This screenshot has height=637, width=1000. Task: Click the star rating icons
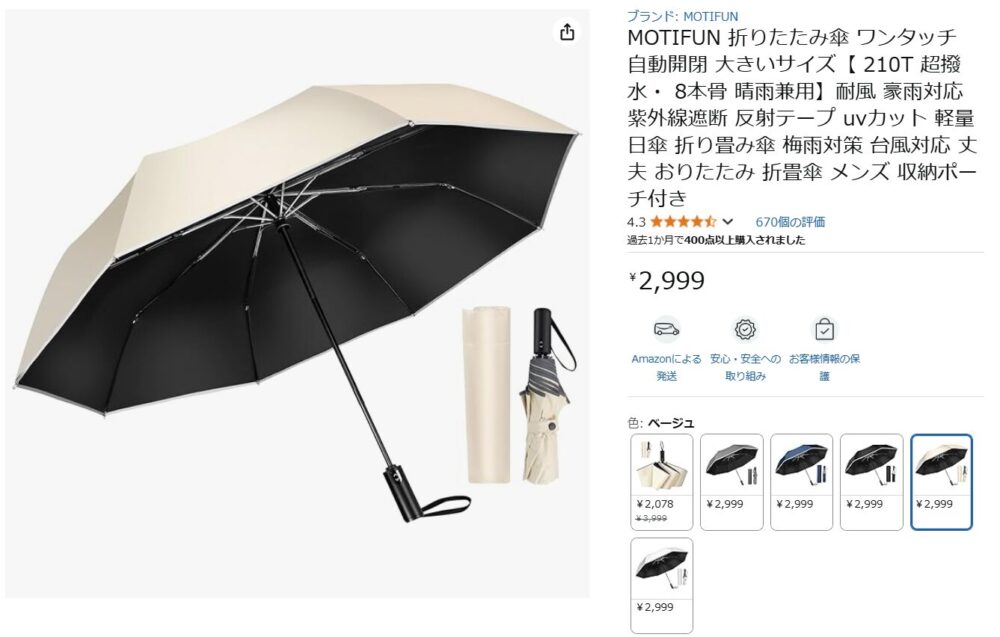(683, 222)
